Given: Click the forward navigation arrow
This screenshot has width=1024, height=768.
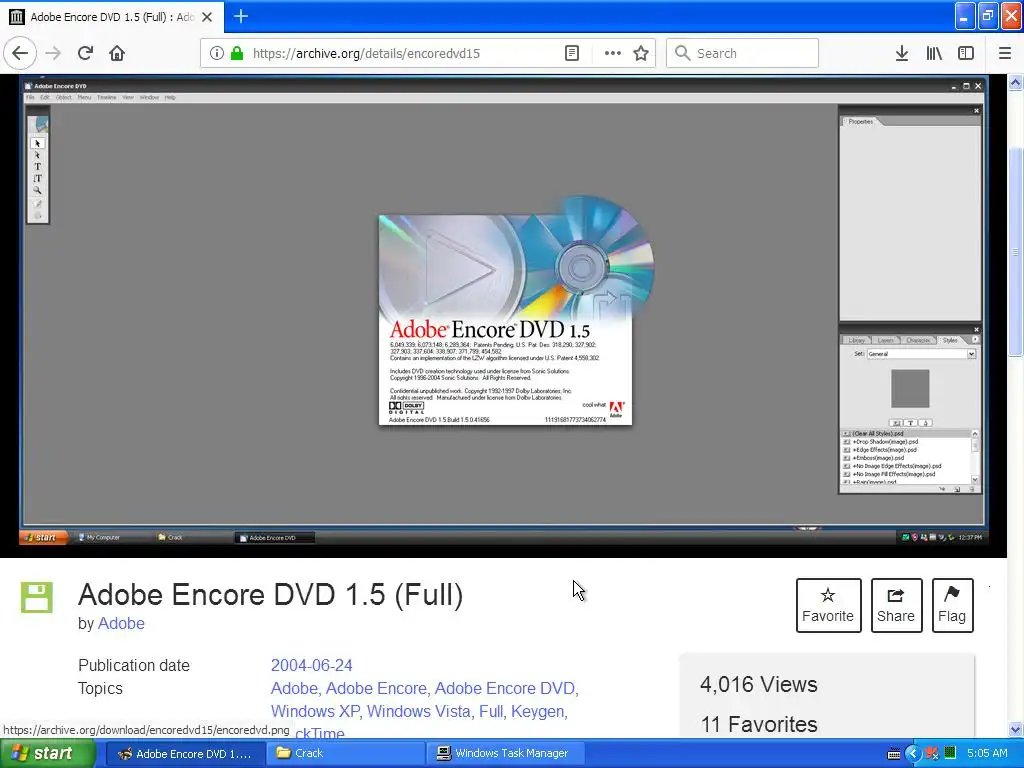Looking at the screenshot, I should pyautogui.click(x=53, y=54).
